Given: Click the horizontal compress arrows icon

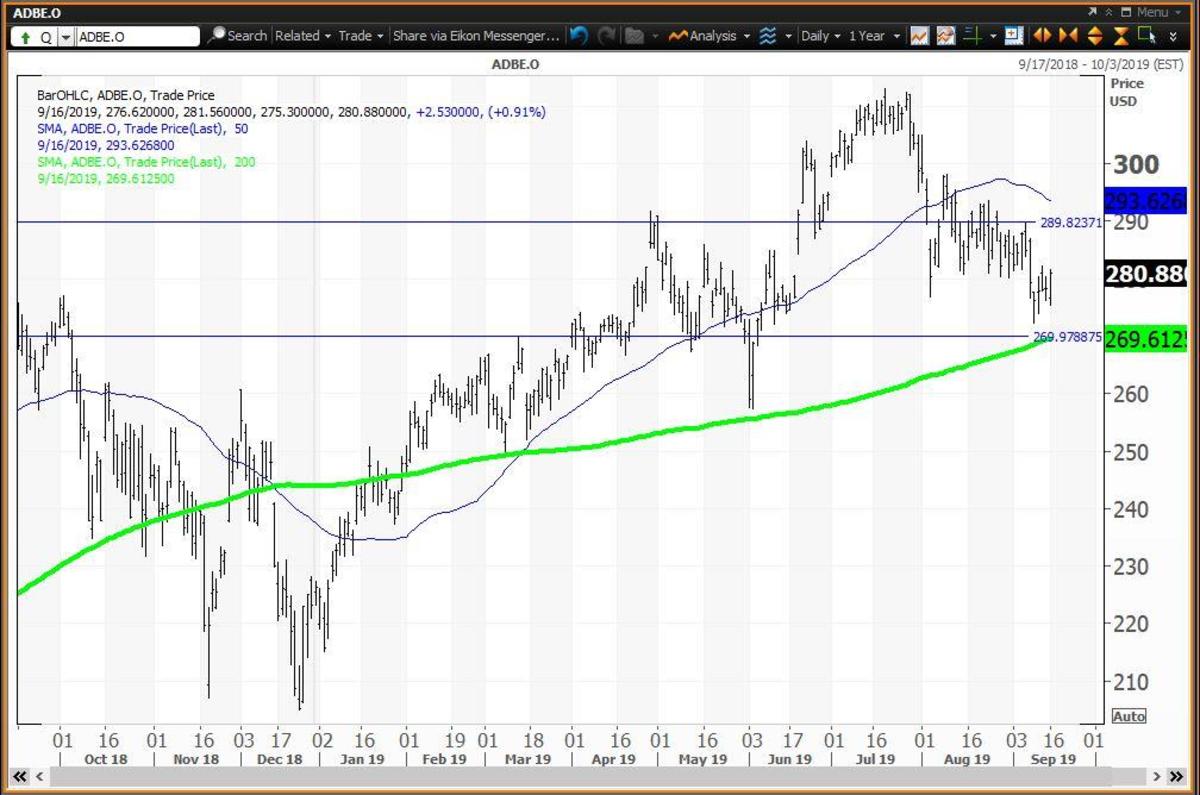Looking at the screenshot, I should (1068, 36).
